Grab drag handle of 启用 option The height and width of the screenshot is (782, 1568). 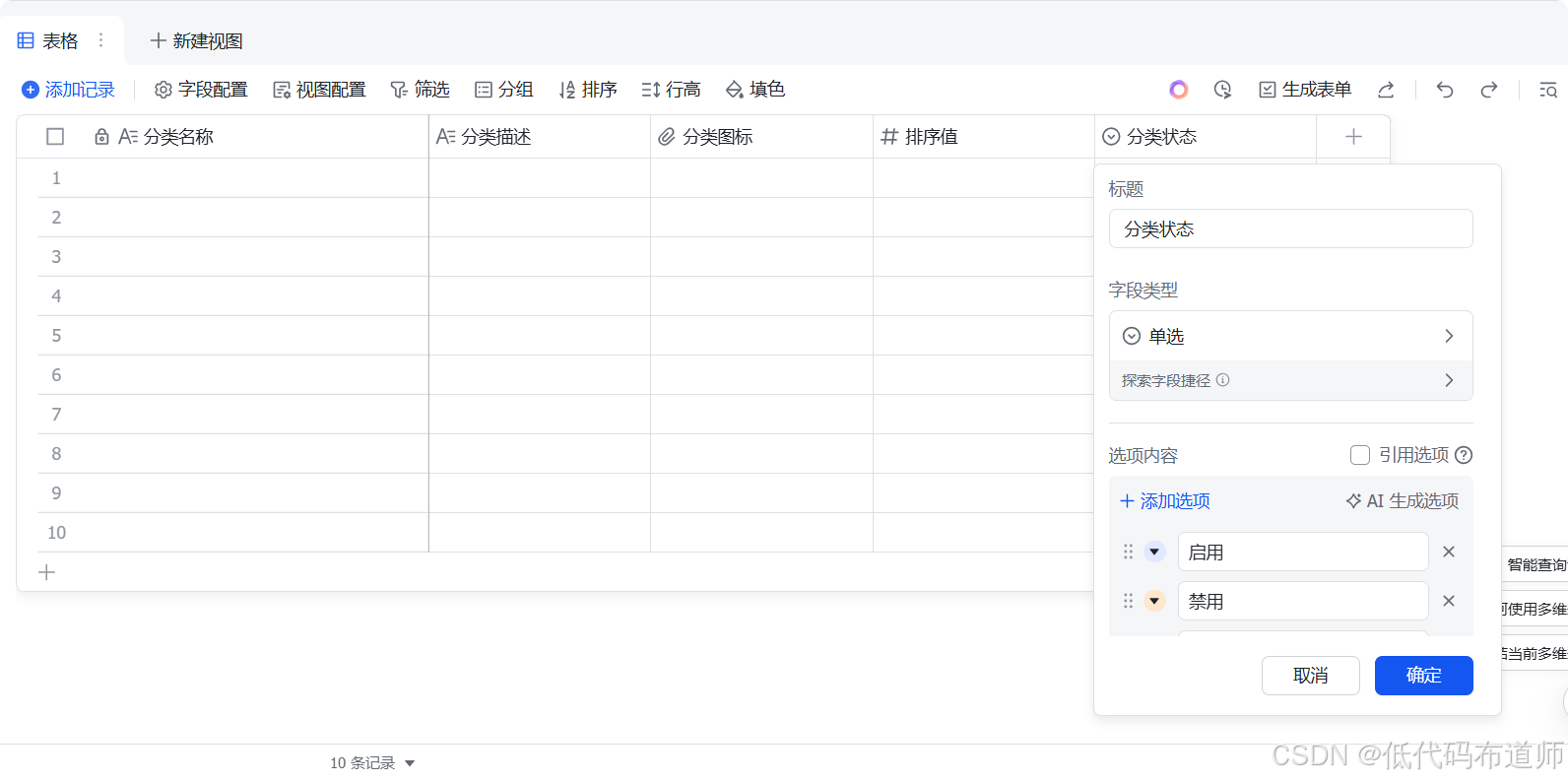pyautogui.click(x=1129, y=552)
